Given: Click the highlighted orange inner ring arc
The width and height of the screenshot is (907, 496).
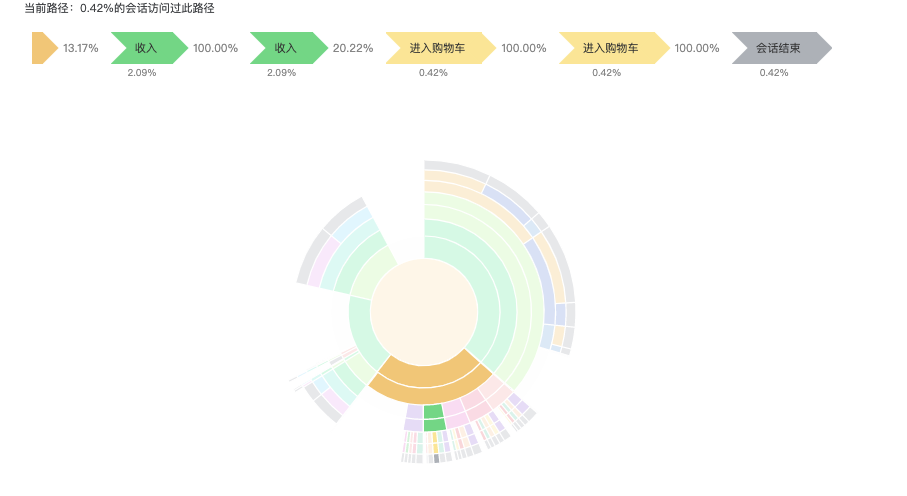Looking at the screenshot, I should pos(428,378).
